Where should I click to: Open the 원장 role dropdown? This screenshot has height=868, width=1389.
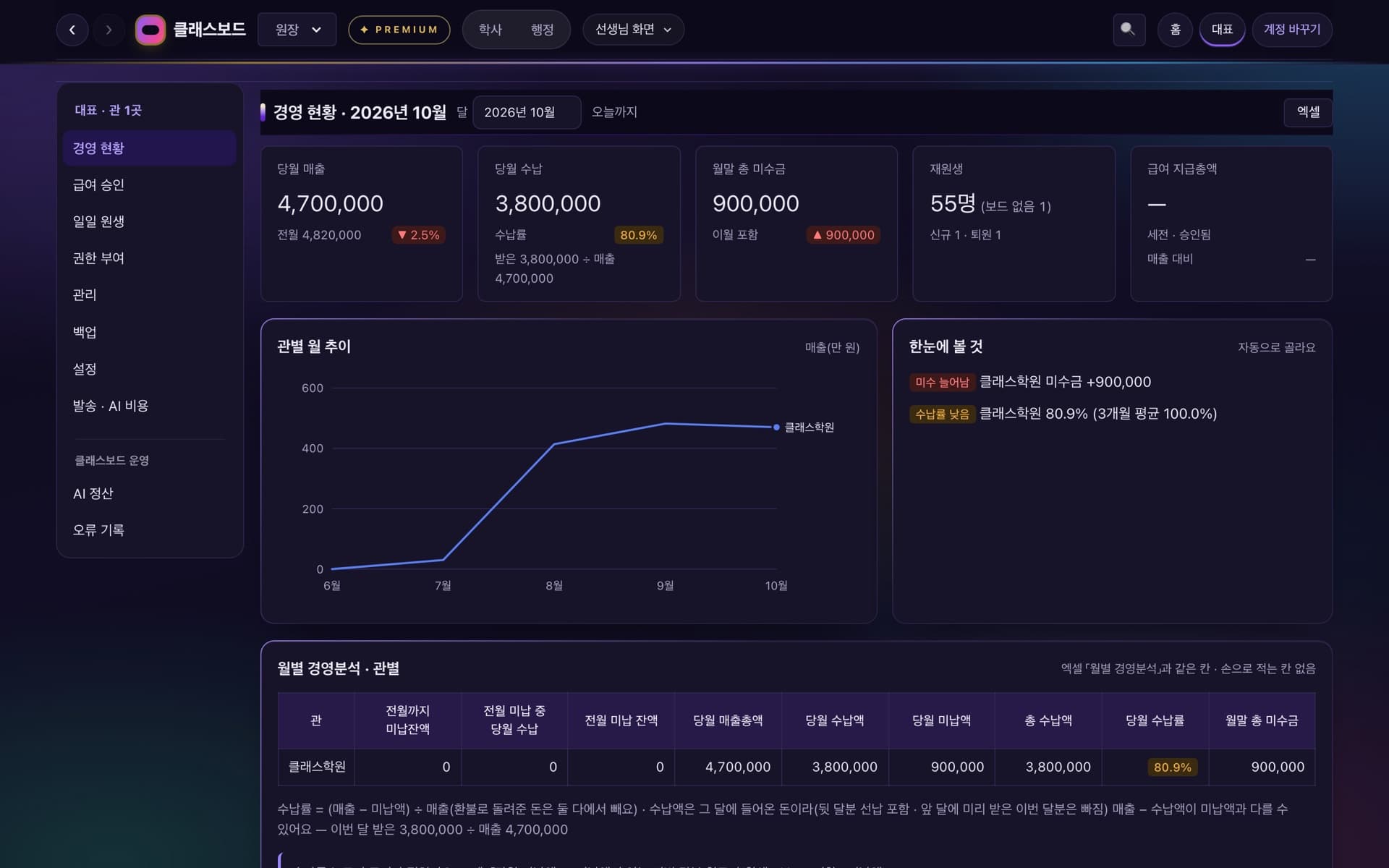click(297, 30)
